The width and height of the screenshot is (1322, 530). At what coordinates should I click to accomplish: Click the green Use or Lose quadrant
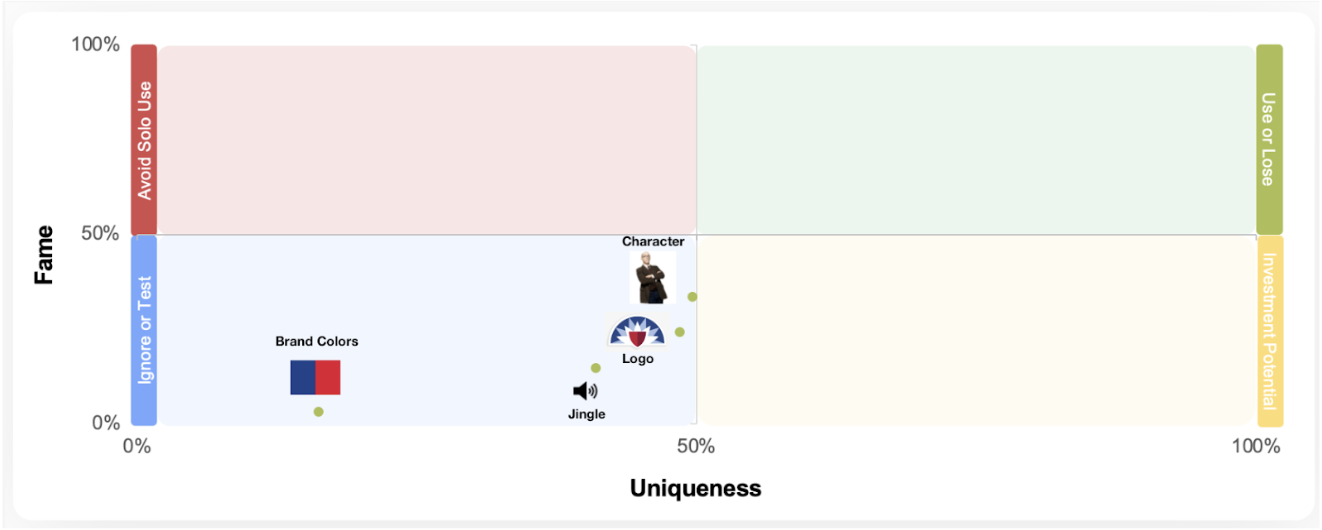pyautogui.click(x=976, y=139)
